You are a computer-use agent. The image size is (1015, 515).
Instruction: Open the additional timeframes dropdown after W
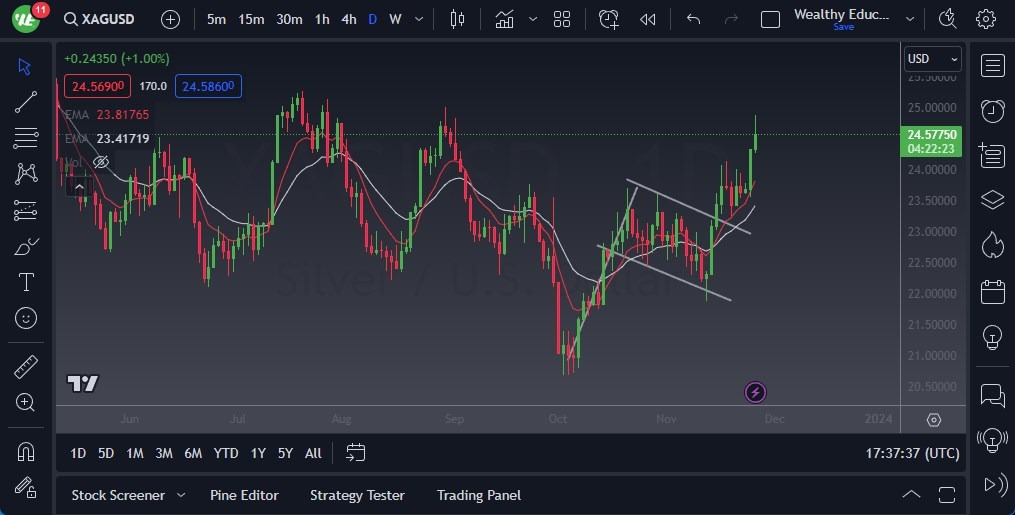tap(418, 19)
